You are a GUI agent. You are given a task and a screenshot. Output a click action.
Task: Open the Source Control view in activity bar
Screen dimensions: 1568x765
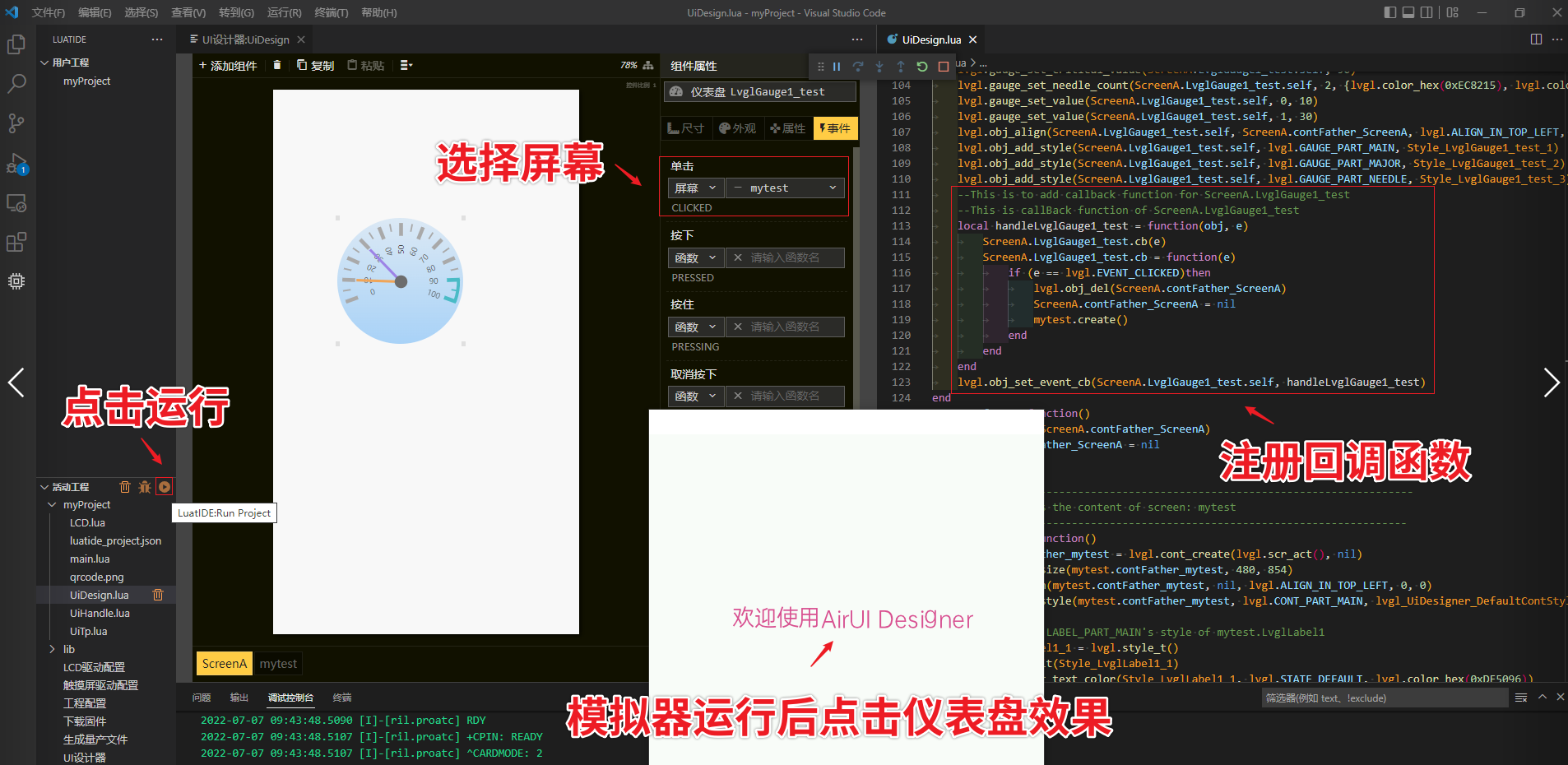click(16, 123)
